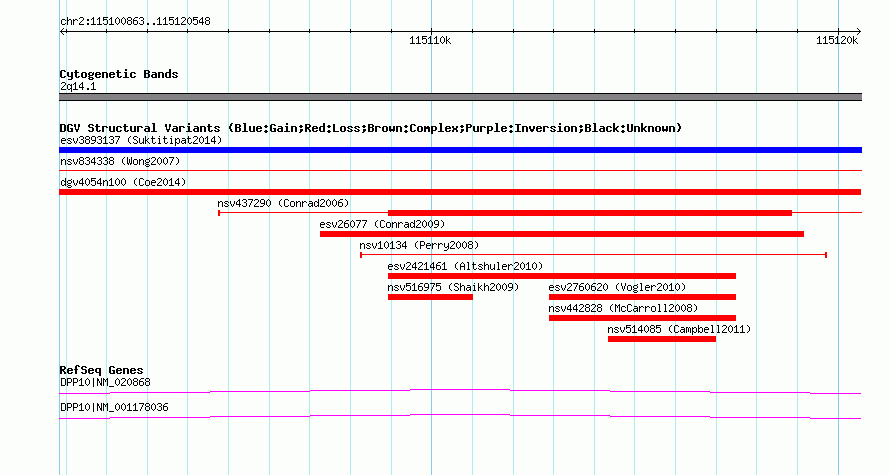Open the nsv514085 (Campbell2011) label
The height and width of the screenshot is (475, 890).
tap(679, 329)
